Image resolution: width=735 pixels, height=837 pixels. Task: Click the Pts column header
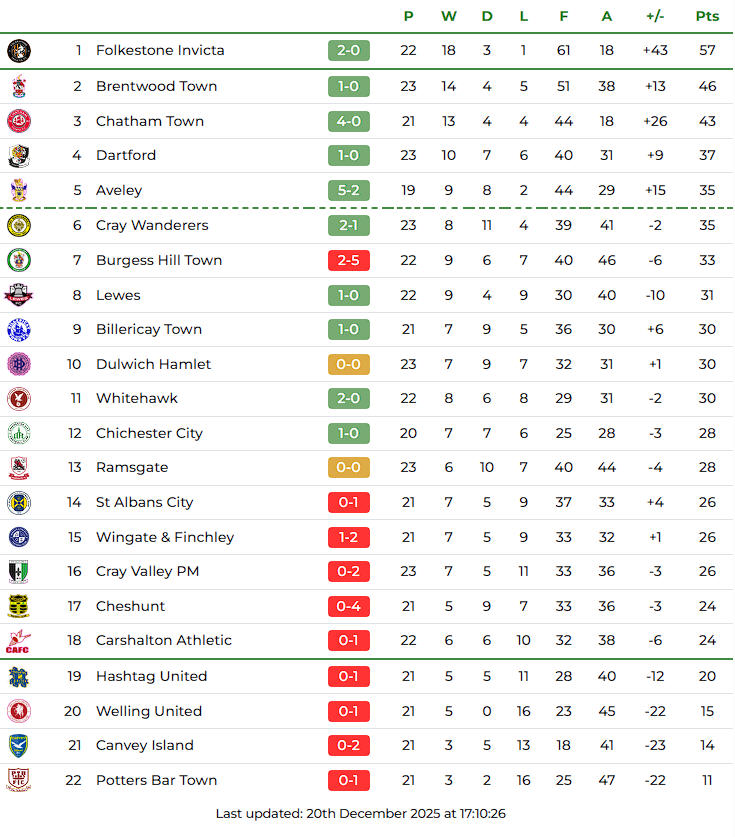[707, 16]
